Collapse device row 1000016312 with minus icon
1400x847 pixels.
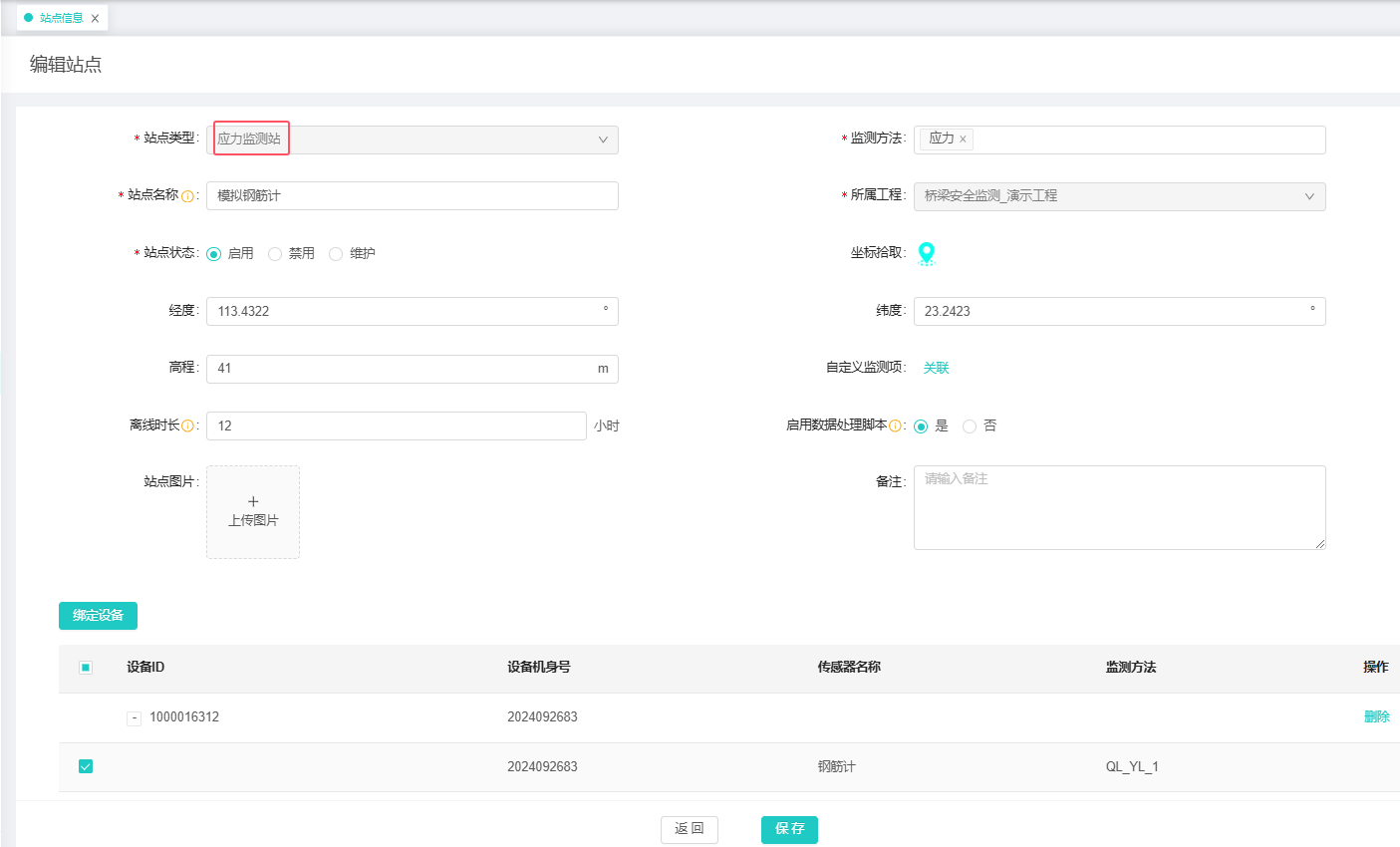point(134,718)
